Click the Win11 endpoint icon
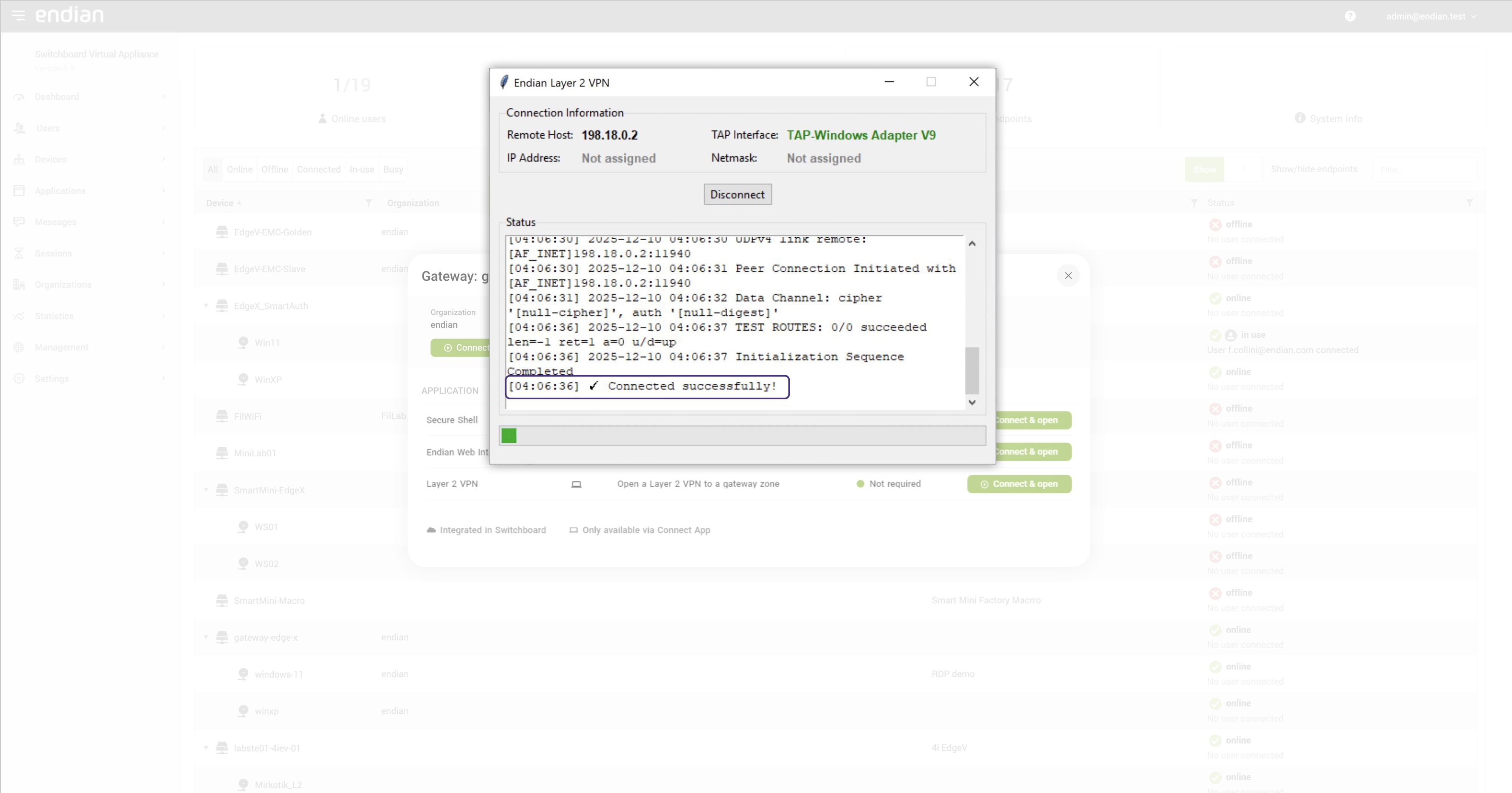This screenshot has width=1512, height=793. 243,343
